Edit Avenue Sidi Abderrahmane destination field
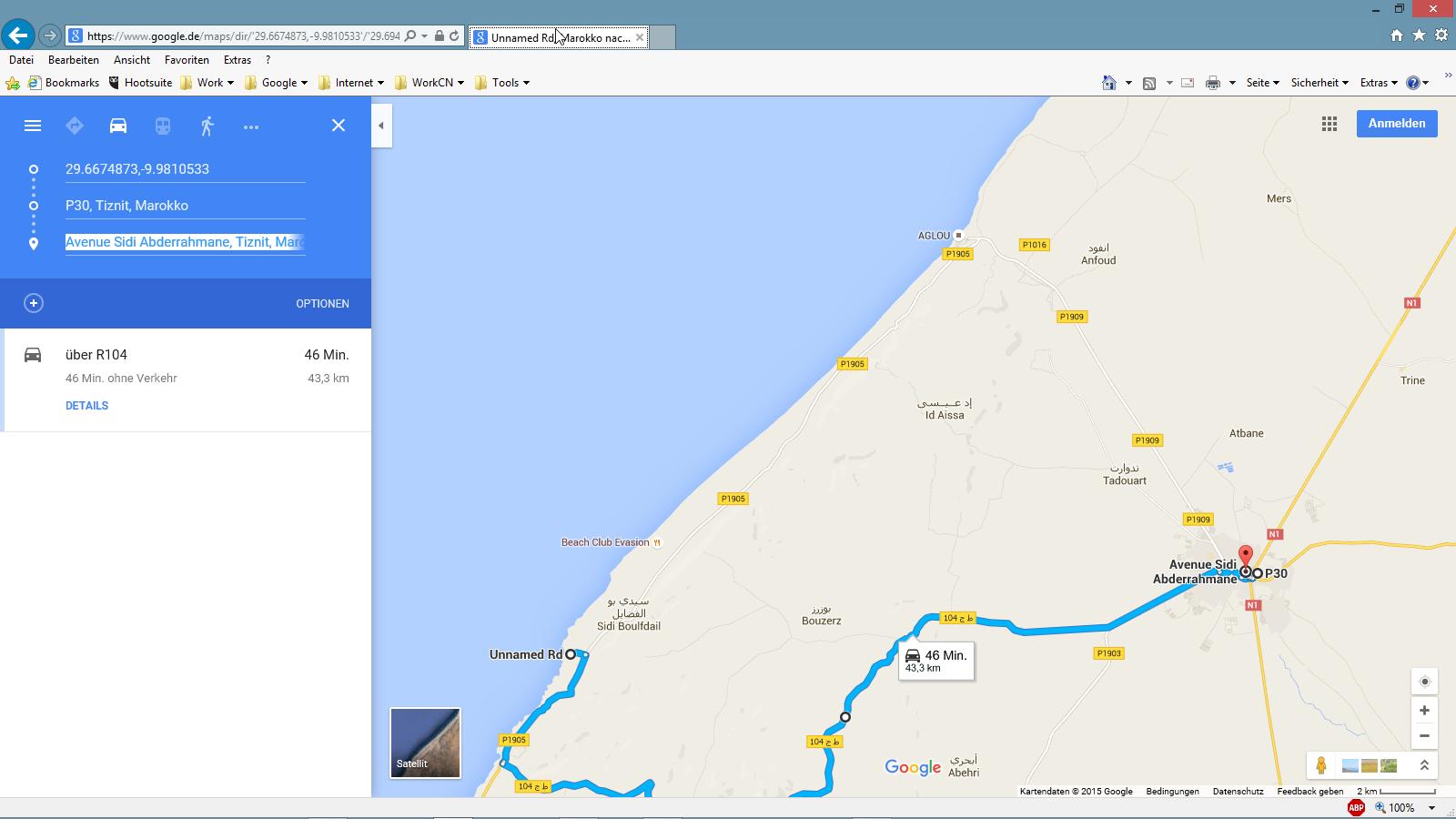 185,242
